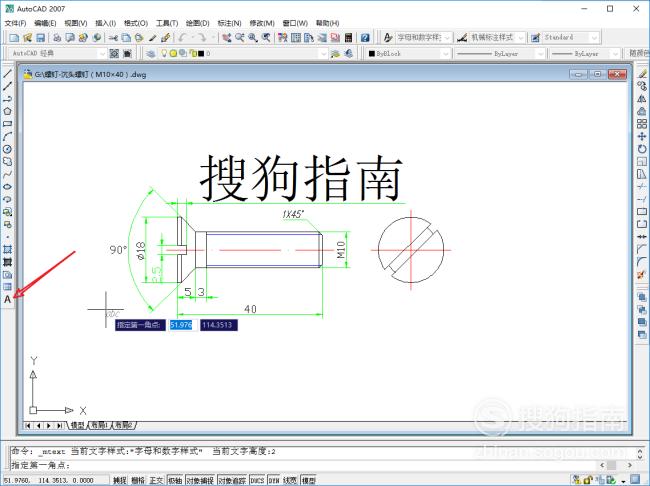The height and width of the screenshot is (486, 650).
Task: Select the Circle draw tool
Action: 7,149
